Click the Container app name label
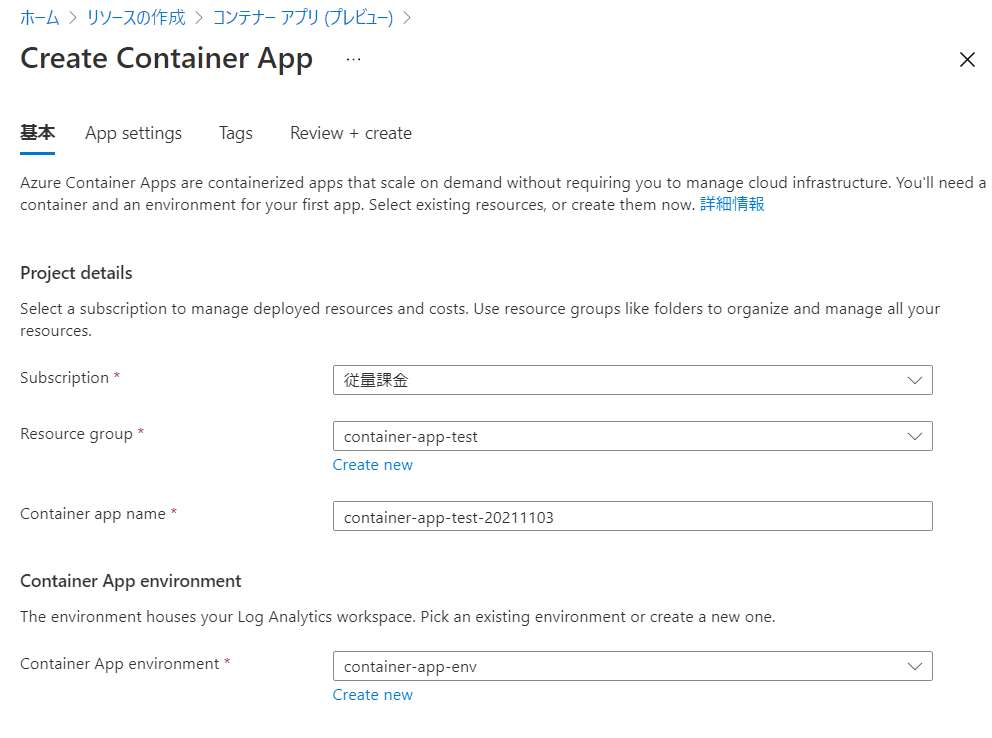The image size is (992, 738). [93, 514]
